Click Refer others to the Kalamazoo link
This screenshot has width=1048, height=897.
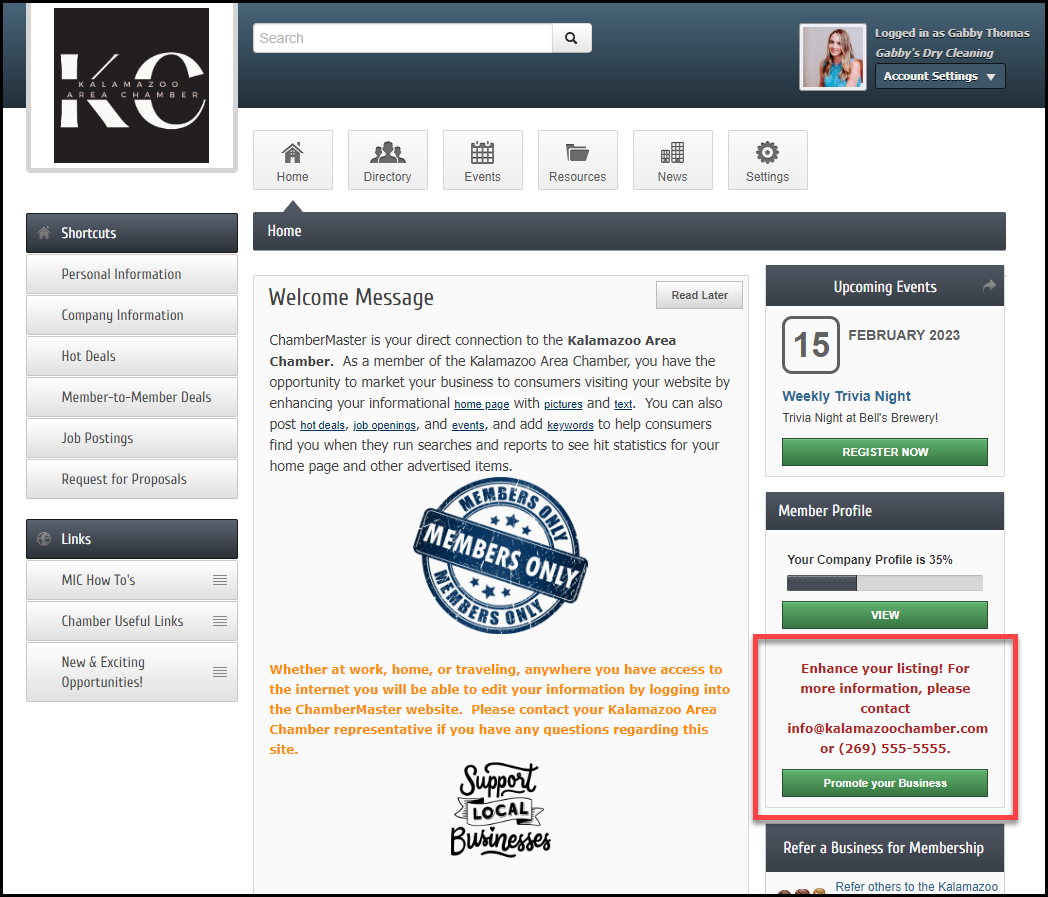click(x=916, y=886)
